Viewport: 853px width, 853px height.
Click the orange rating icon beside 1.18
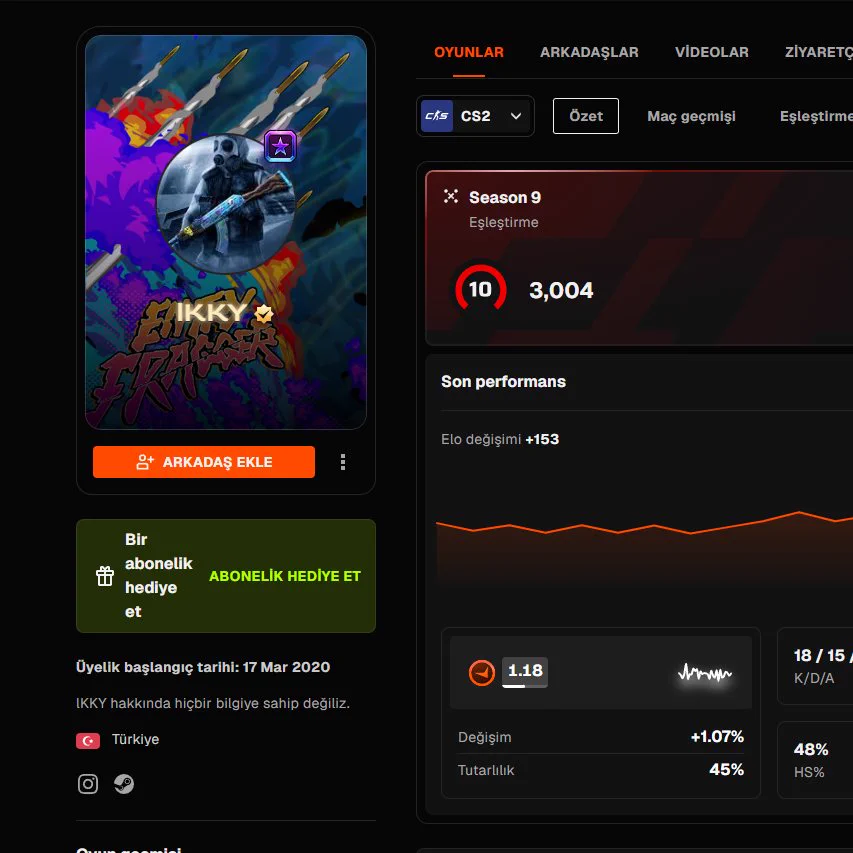coord(482,672)
